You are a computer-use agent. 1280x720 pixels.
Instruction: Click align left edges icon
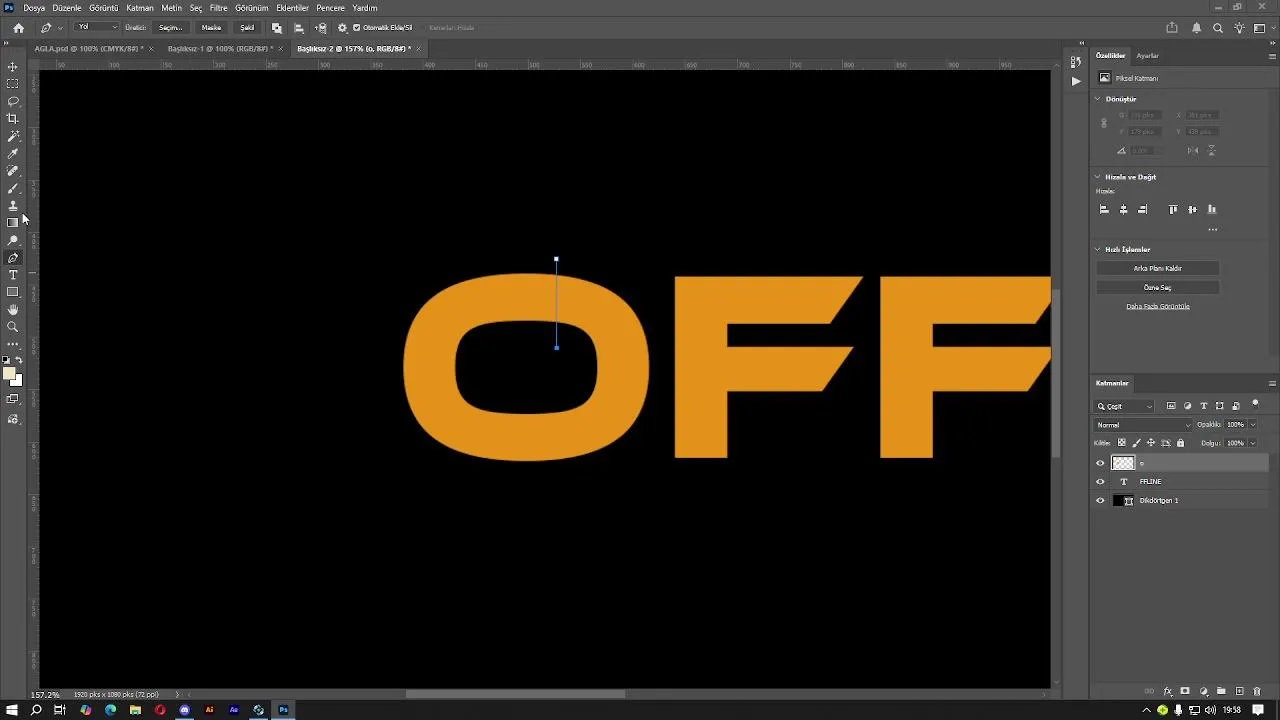(1104, 209)
